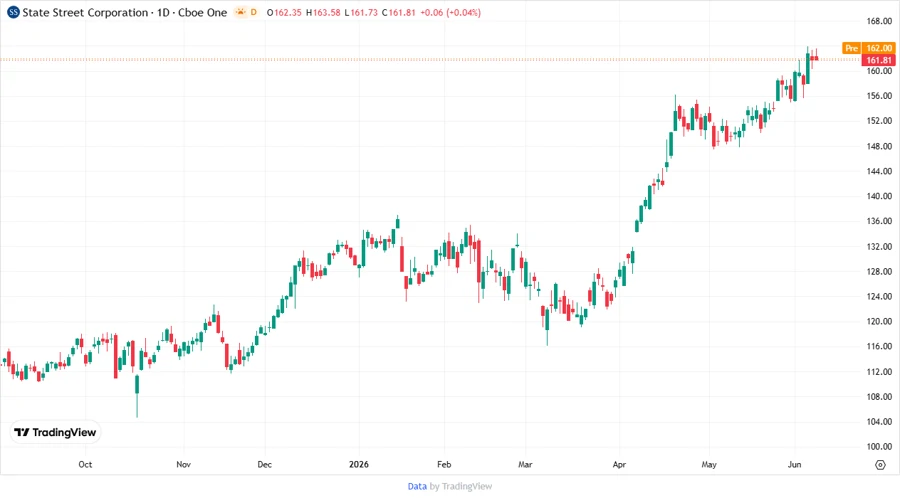Click the open value O162.35
The image size is (900, 498).
tap(284, 12)
